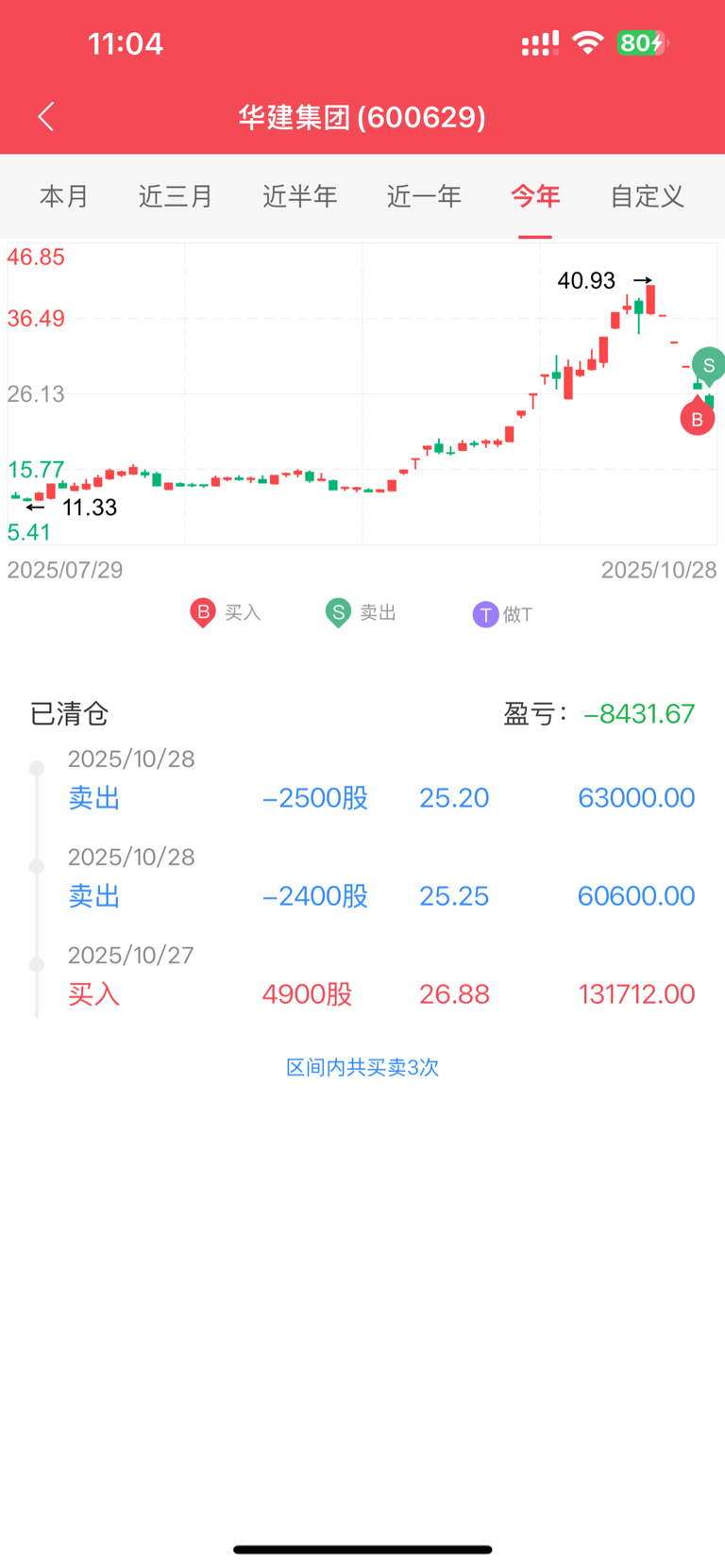The width and height of the screenshot is (725, 1568).
Task: Tap the 2025/10/27 transaction date
Action: click(x=130, y=956)
